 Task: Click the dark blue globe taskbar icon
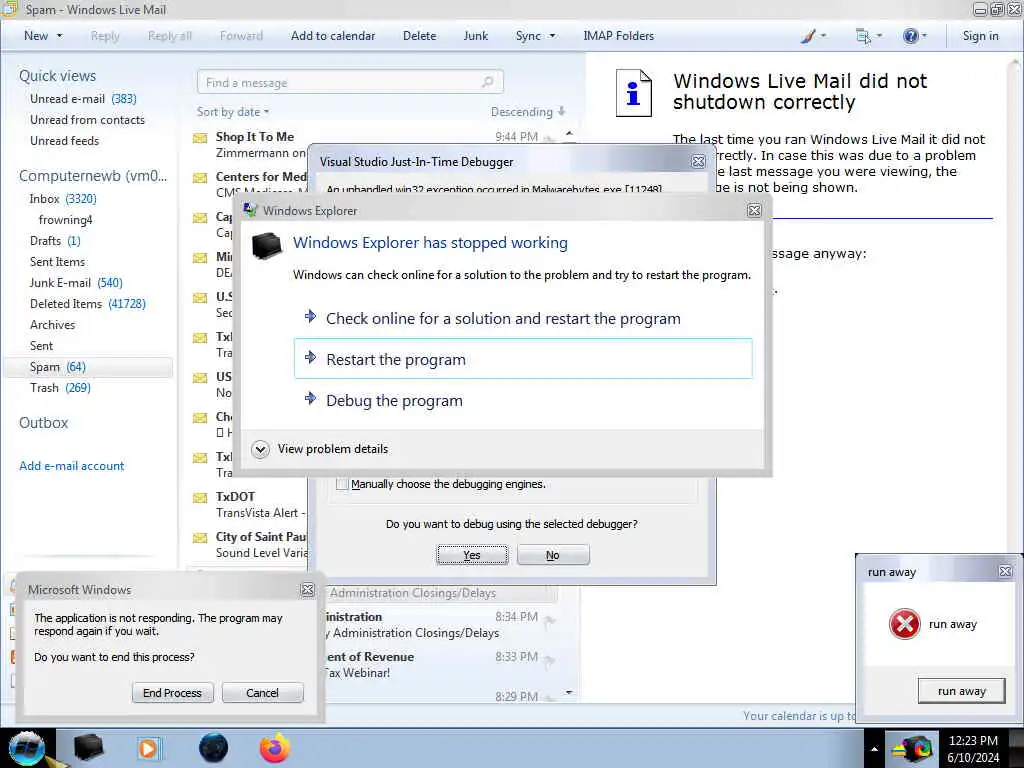tap(214, 748)
